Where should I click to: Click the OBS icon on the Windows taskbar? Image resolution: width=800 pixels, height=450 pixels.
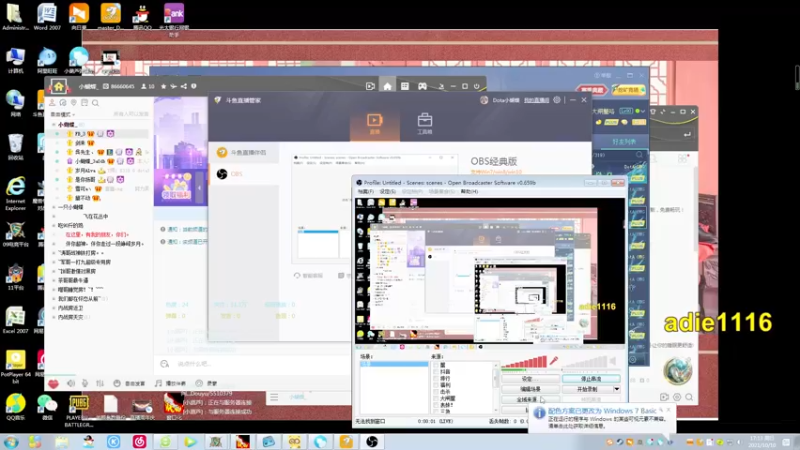point(372,442)
